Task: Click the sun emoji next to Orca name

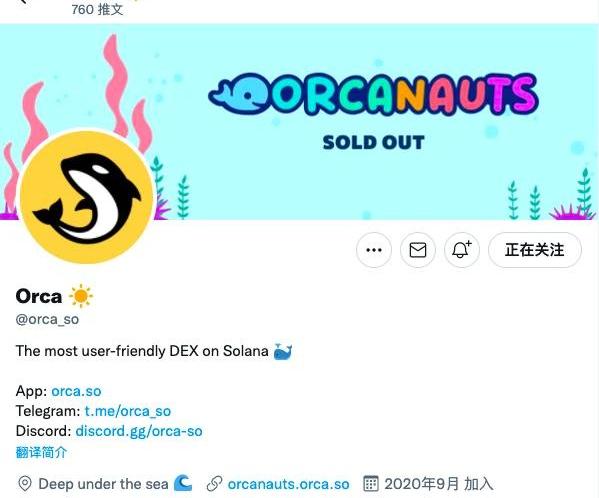Action: pyautogui.click(x=81, y=296)
